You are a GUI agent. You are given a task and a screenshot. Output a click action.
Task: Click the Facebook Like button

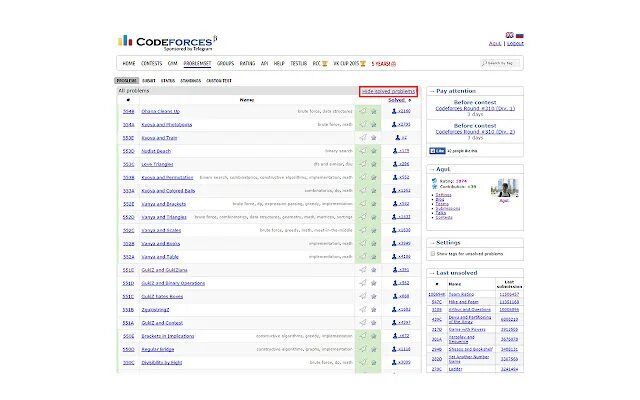(437, 151)
